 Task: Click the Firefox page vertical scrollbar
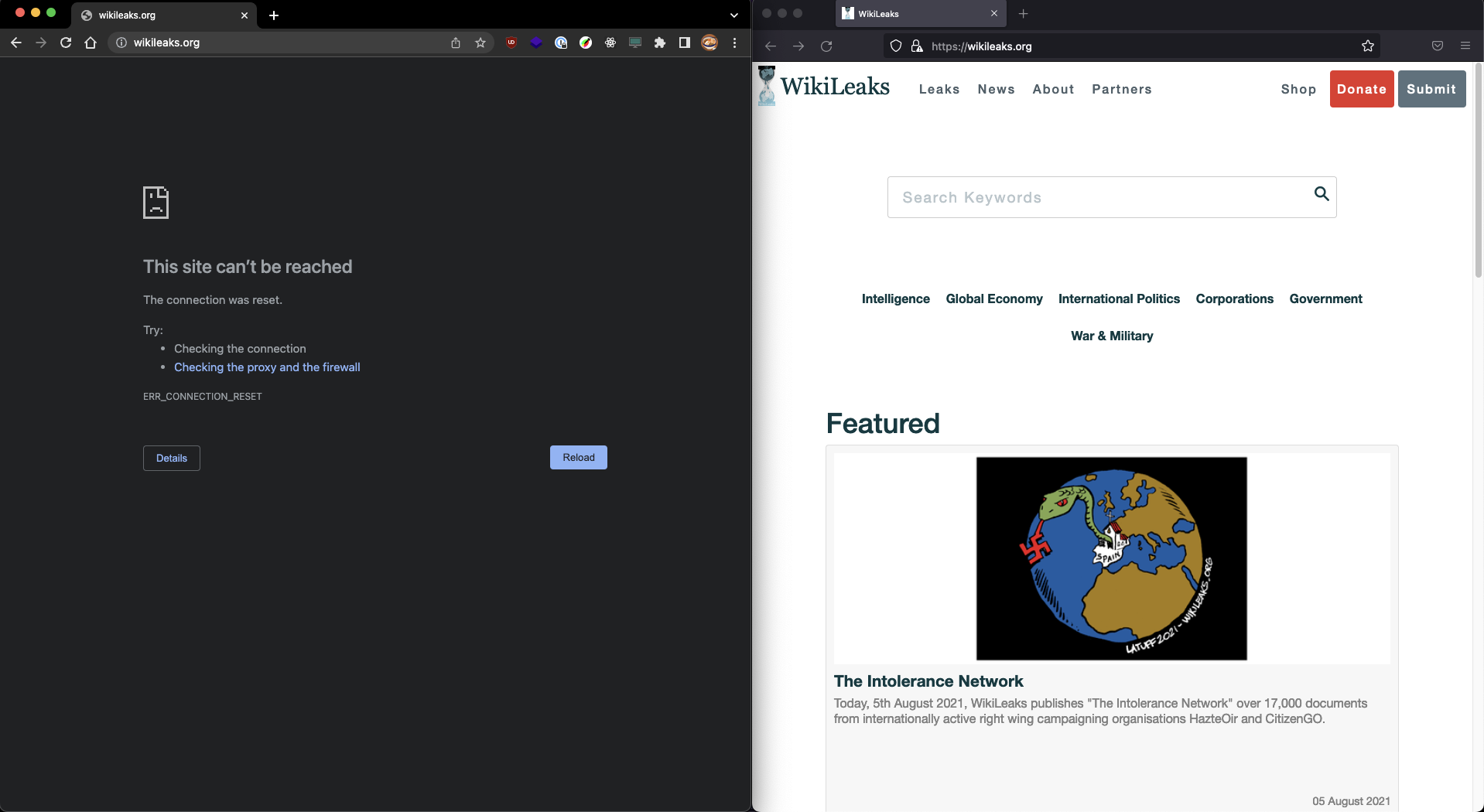1478,170
